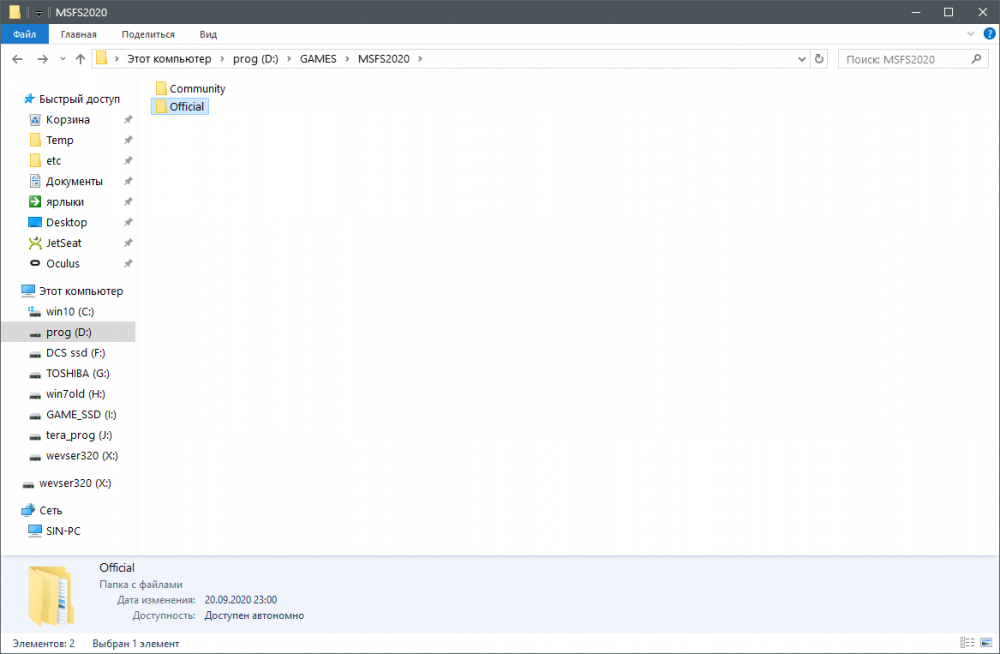Click the Up one level arrow

coord(80,58)
